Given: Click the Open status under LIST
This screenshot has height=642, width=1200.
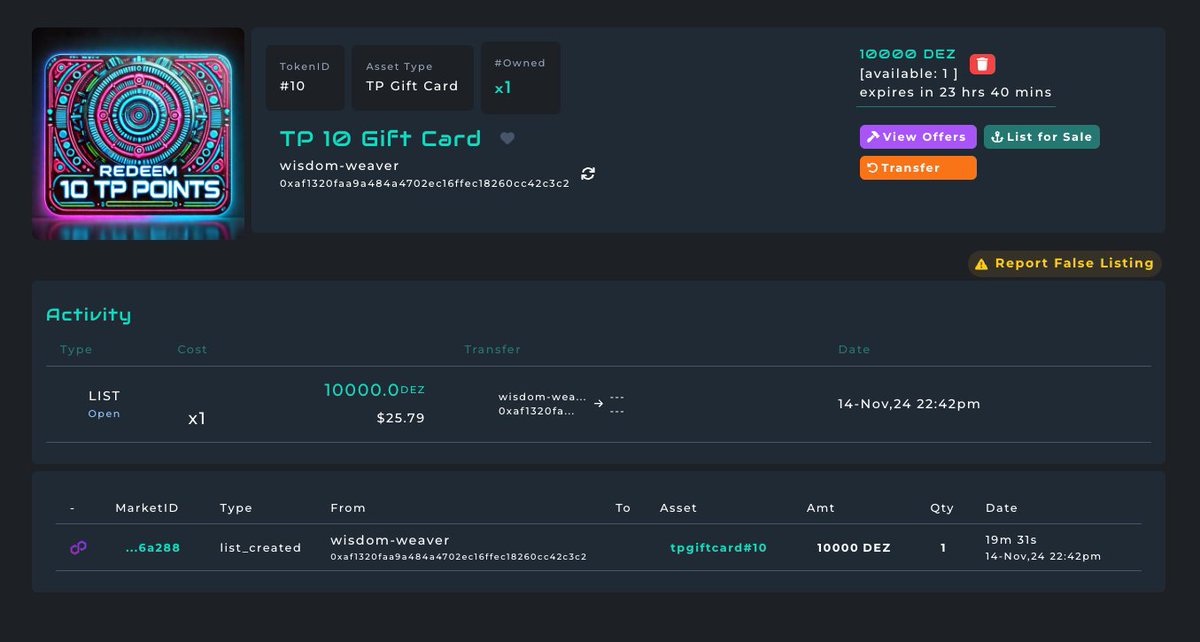Looking at the screenshot, I should [104, 413].
